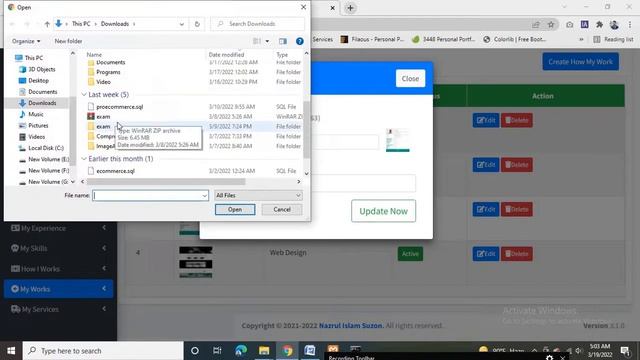Open the file dialog help icon

coord(300,41)
